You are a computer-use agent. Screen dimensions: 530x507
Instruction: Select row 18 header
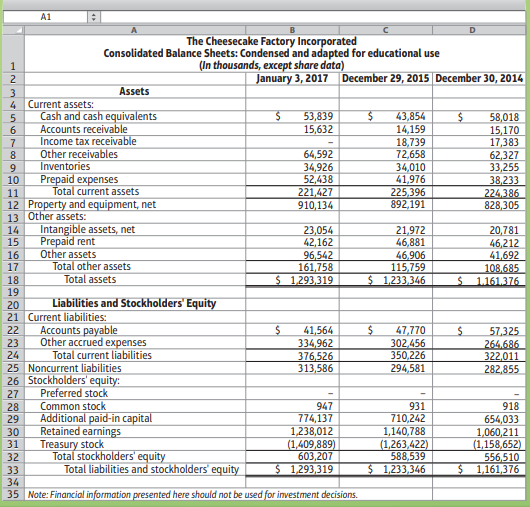14,280
